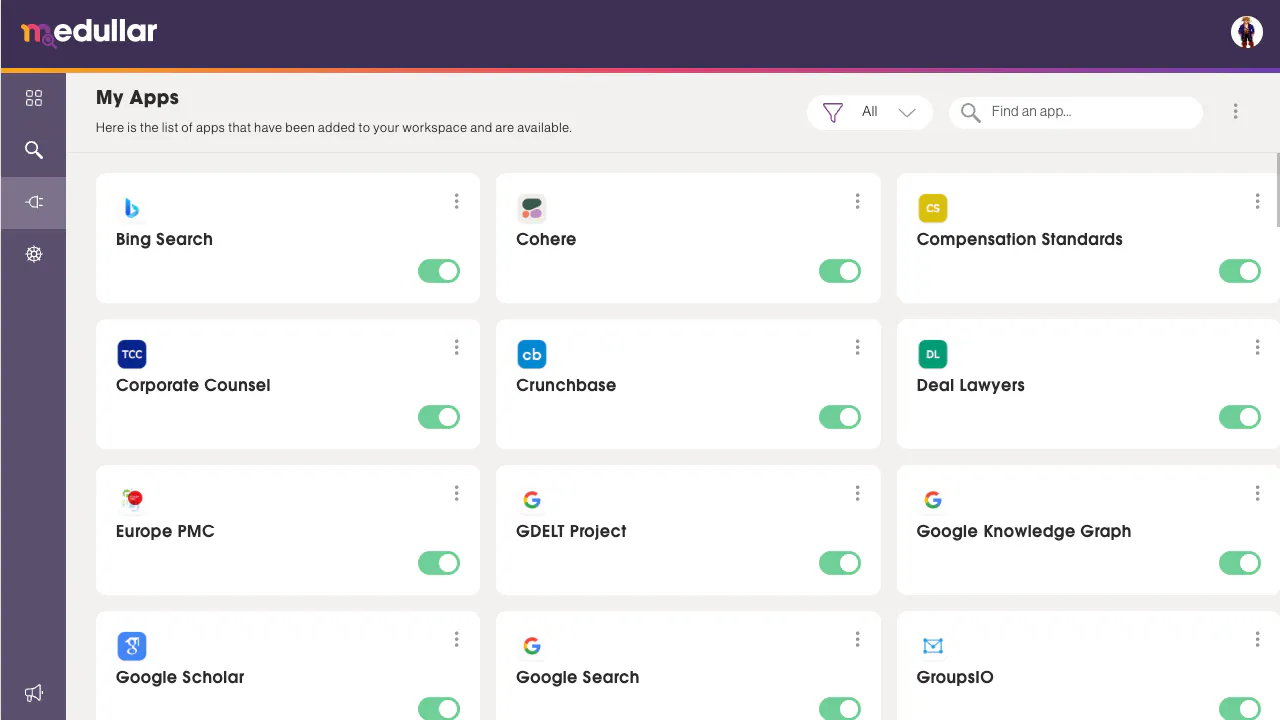Disable Google Knowledge Graph toggle
Screen dimensions: 1280x720
click(x=1240, y=563)
